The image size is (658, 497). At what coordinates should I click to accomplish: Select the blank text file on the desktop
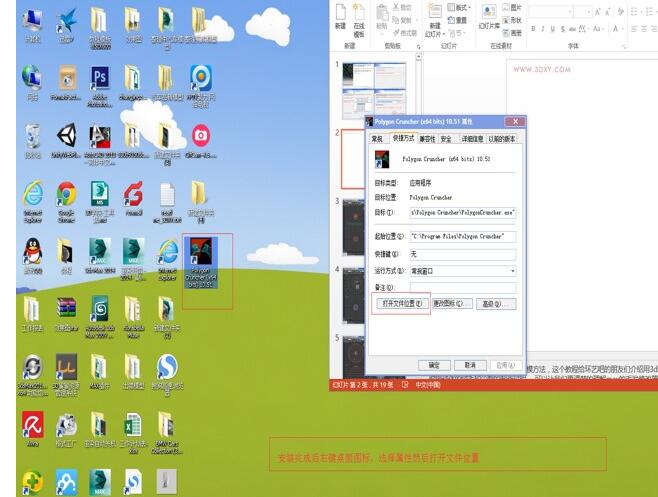coord(167,201)
